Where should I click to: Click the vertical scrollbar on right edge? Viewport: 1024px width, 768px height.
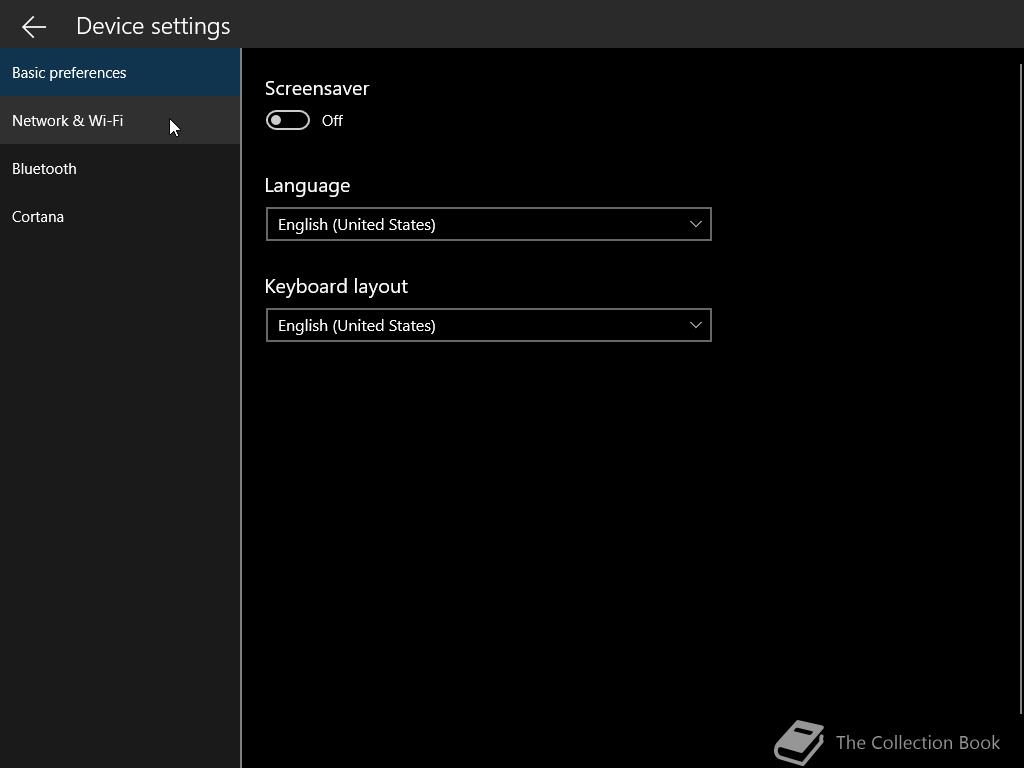coord(1021,389)
